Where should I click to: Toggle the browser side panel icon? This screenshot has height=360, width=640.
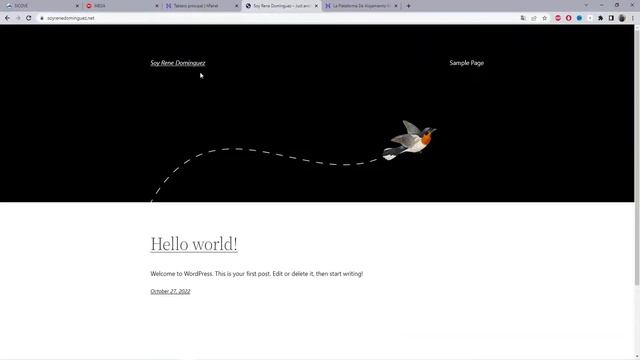[611, 18]
